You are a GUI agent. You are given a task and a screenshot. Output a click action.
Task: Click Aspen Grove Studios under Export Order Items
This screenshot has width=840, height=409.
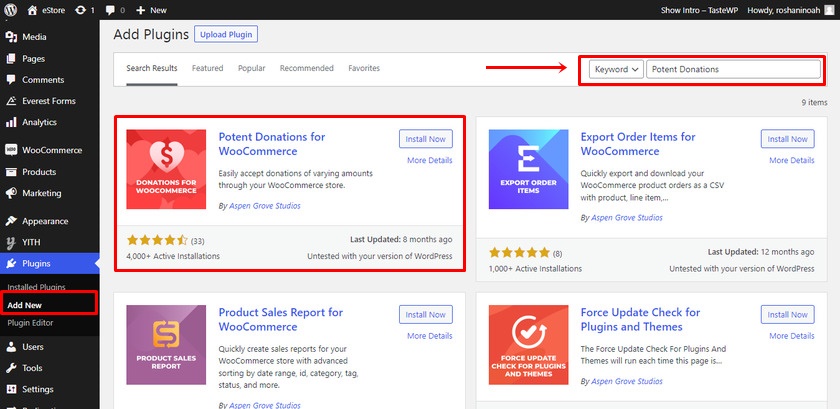[627, 218]
